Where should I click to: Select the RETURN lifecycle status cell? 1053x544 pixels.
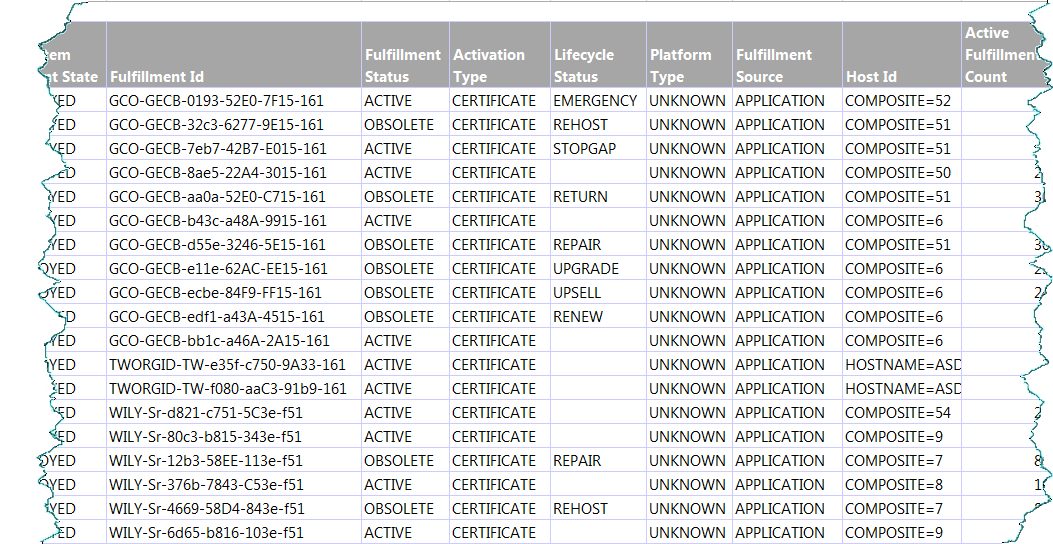580,197
